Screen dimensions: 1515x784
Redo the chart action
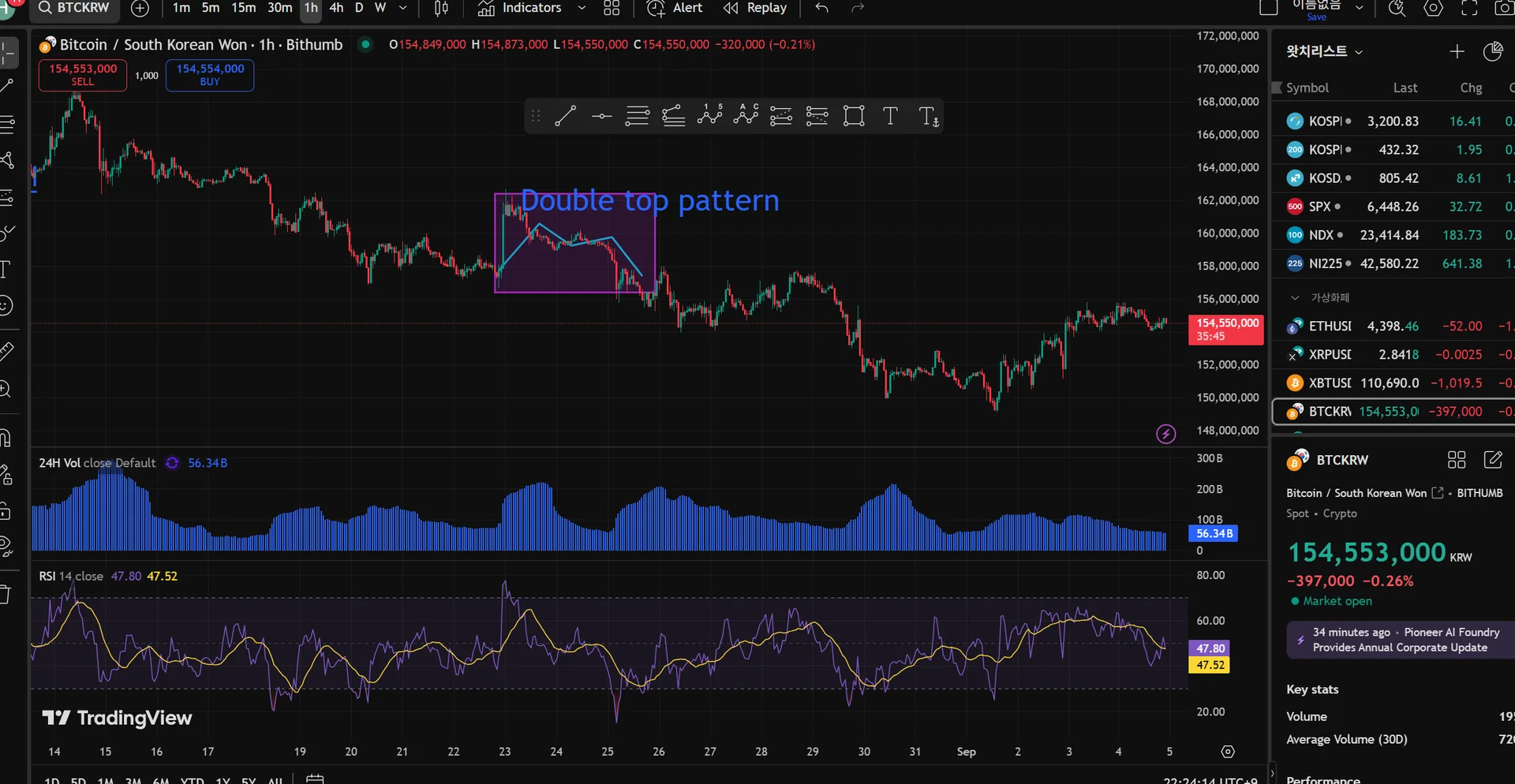click(858, 8)
